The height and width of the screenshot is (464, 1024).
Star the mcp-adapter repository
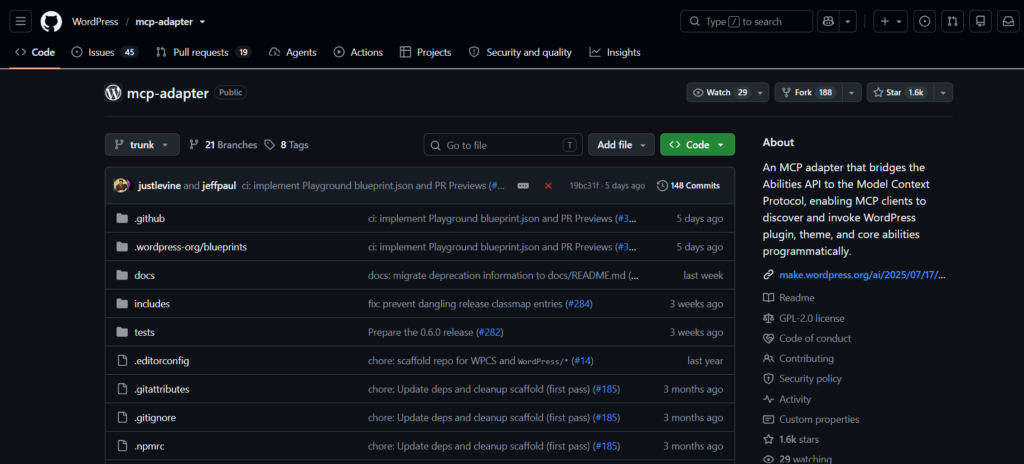point(900,93)
